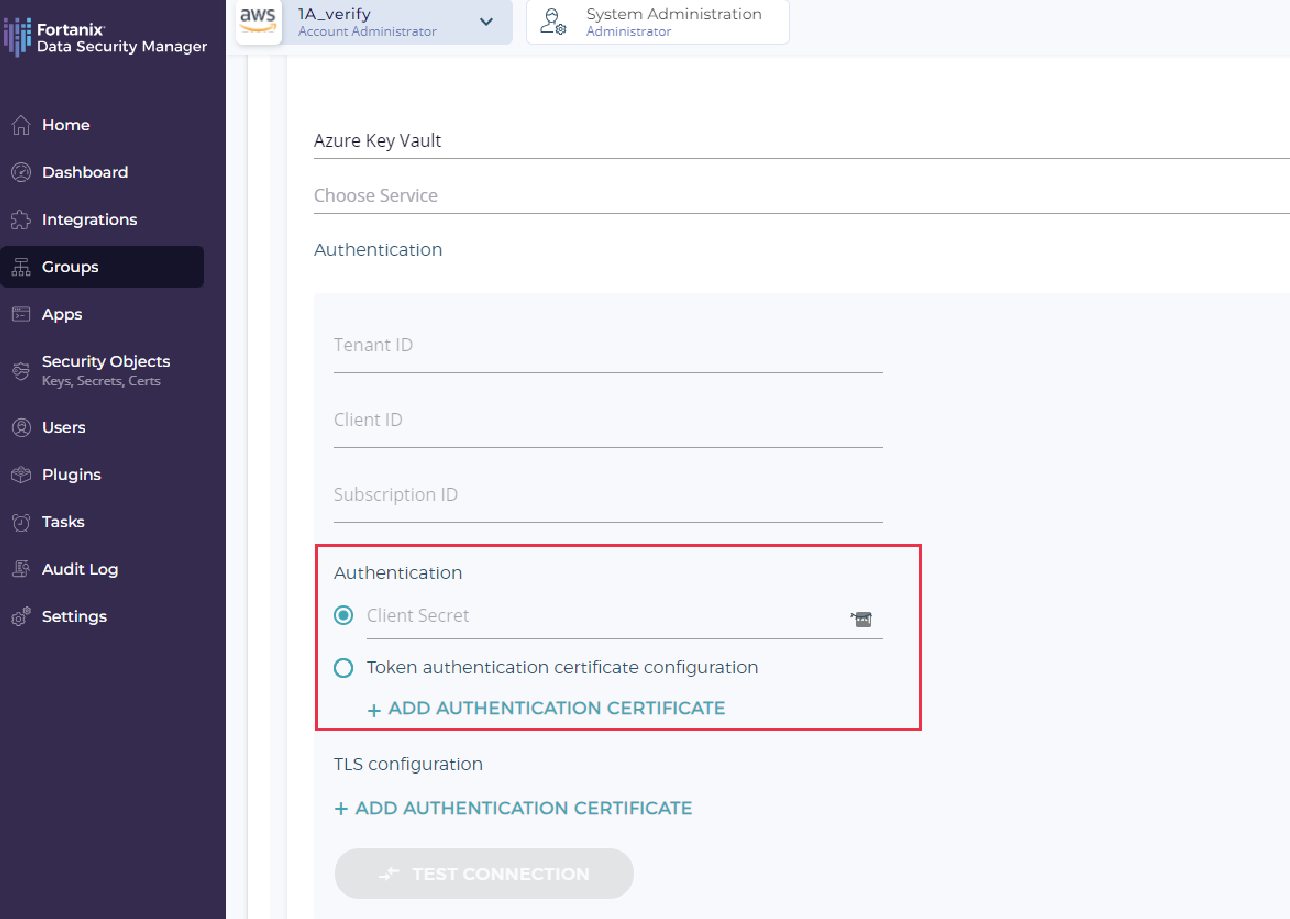Click the Test Connection button
The width and height of the screenshot is (1290, 919).
[484, 874]
